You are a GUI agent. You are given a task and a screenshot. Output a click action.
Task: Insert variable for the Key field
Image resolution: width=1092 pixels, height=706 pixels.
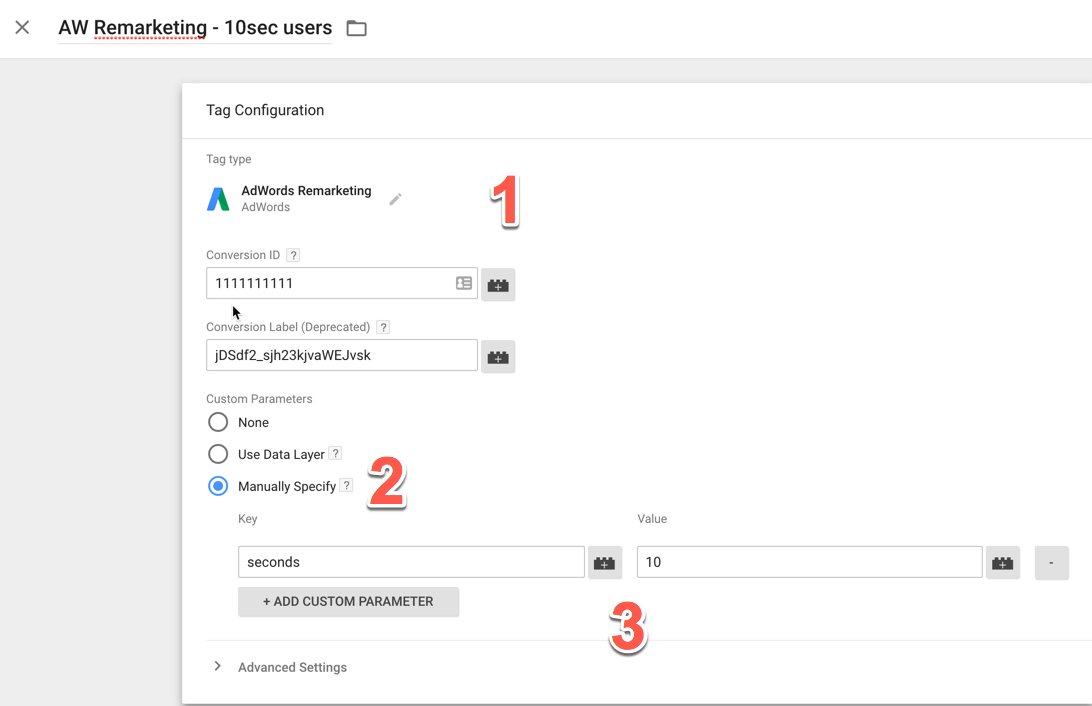tap(604, 563)
